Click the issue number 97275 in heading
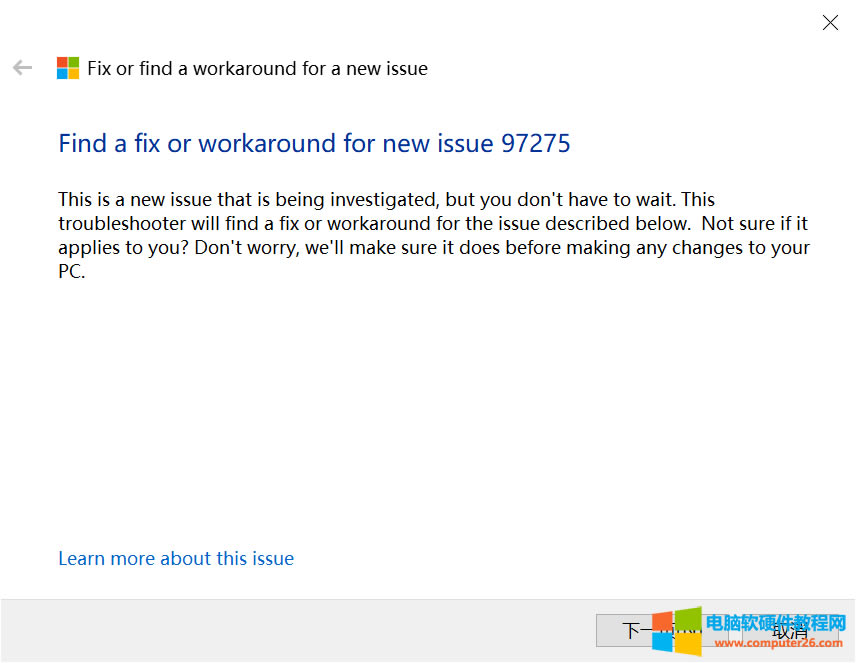This screenshot has height=663, width=856. click(x=537, y=144)
